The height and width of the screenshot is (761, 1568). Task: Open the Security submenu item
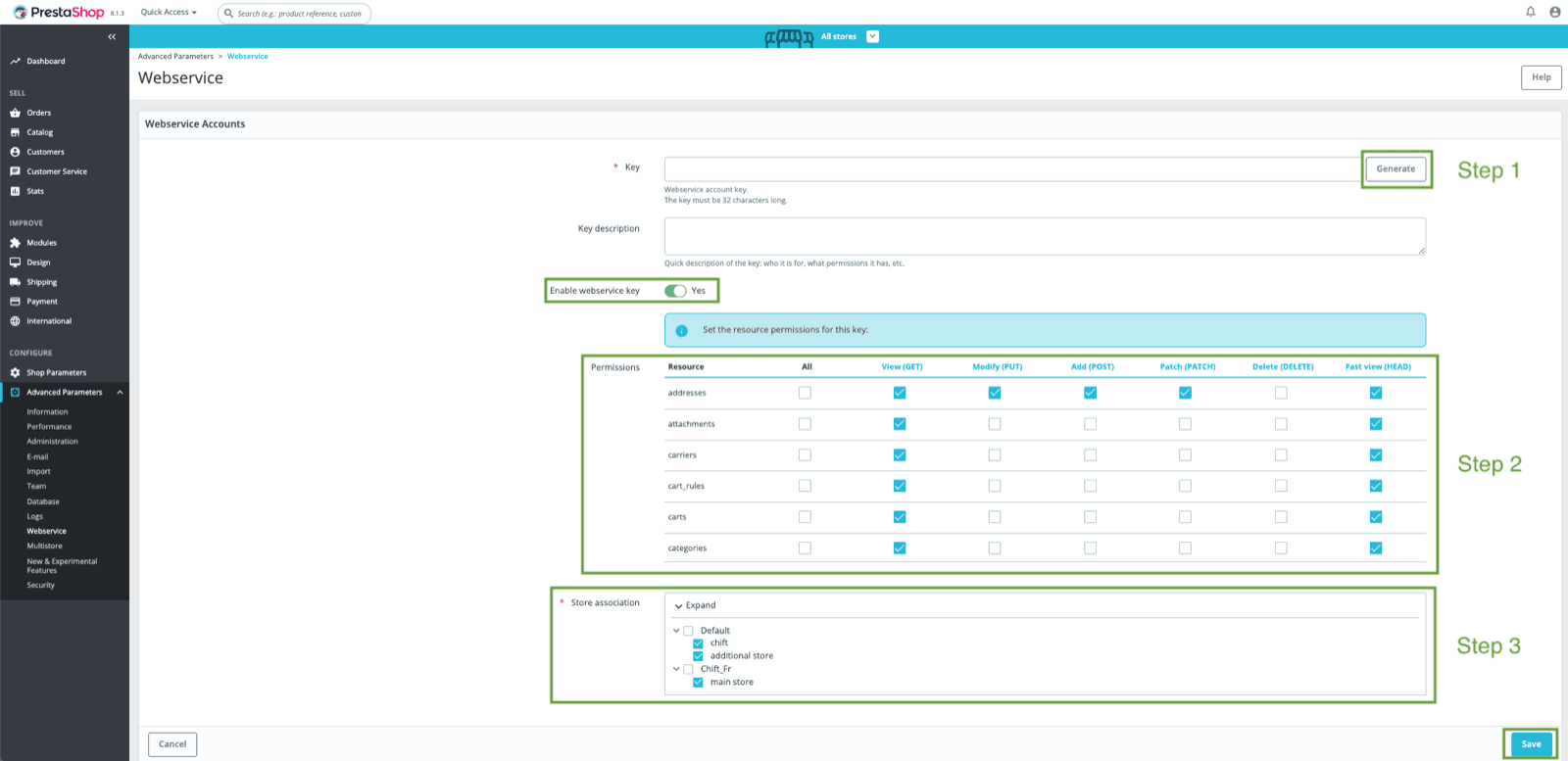coord(40,586)
